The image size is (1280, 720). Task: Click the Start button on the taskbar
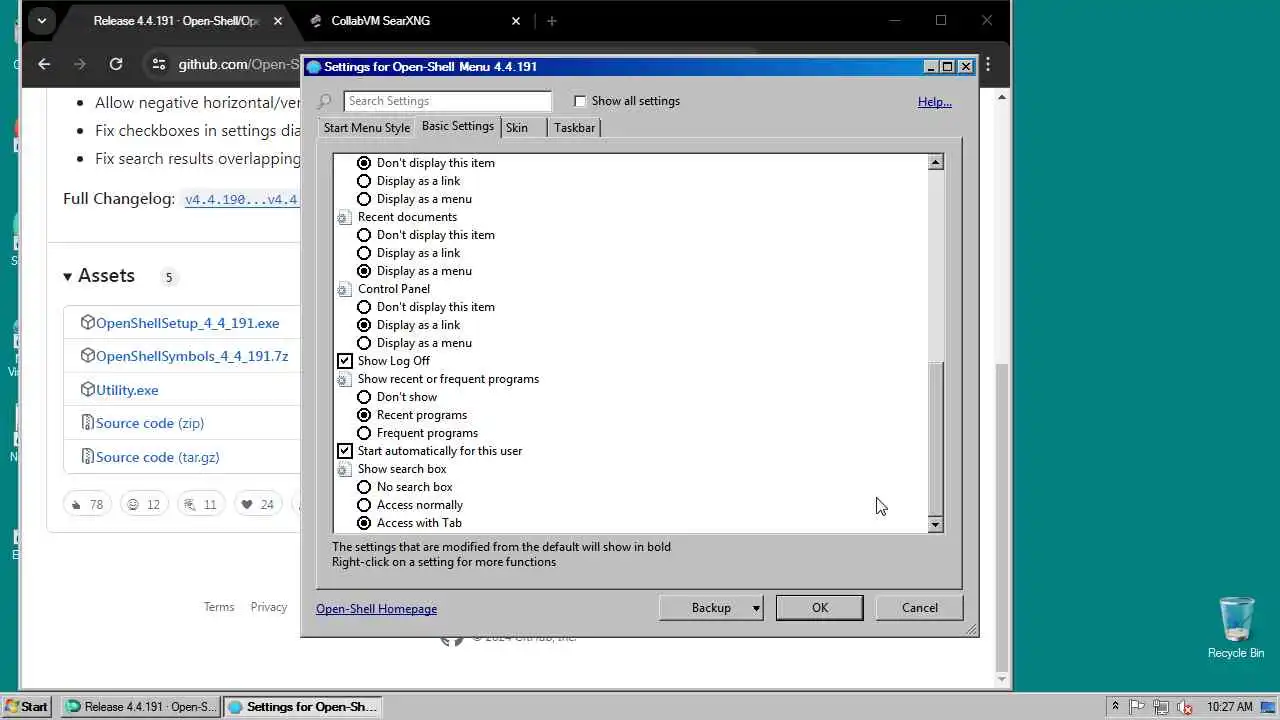[x=27, y=706]
